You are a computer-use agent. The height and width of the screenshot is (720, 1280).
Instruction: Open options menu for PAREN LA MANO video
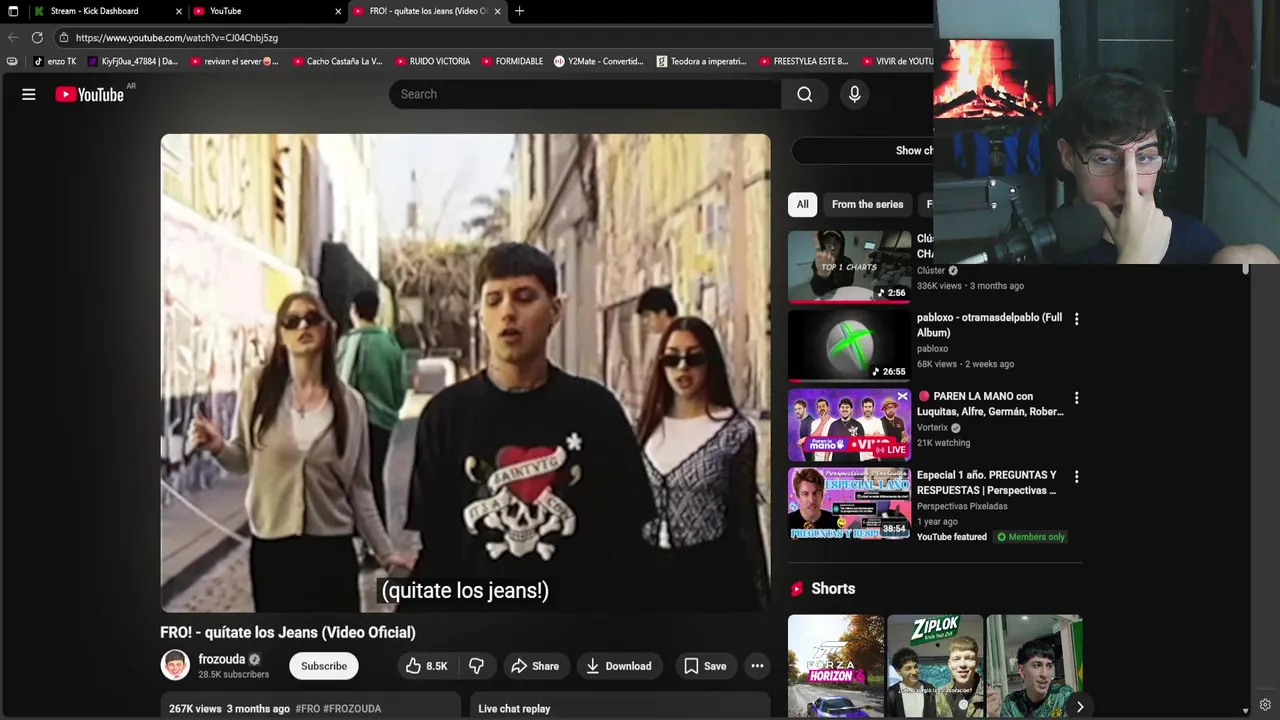[x=1076, y=398]
